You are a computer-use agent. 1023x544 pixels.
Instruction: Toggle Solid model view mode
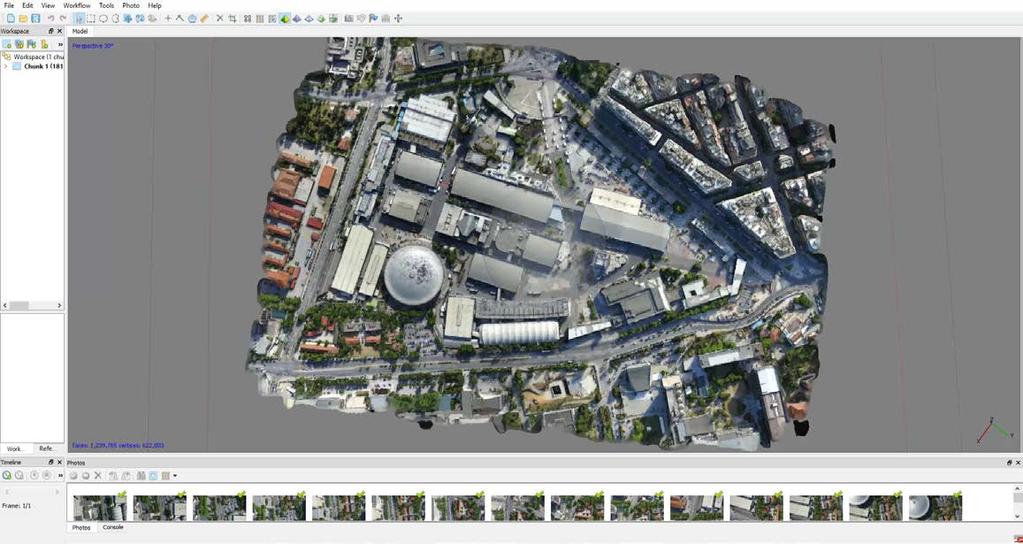[x=297, y=18]
